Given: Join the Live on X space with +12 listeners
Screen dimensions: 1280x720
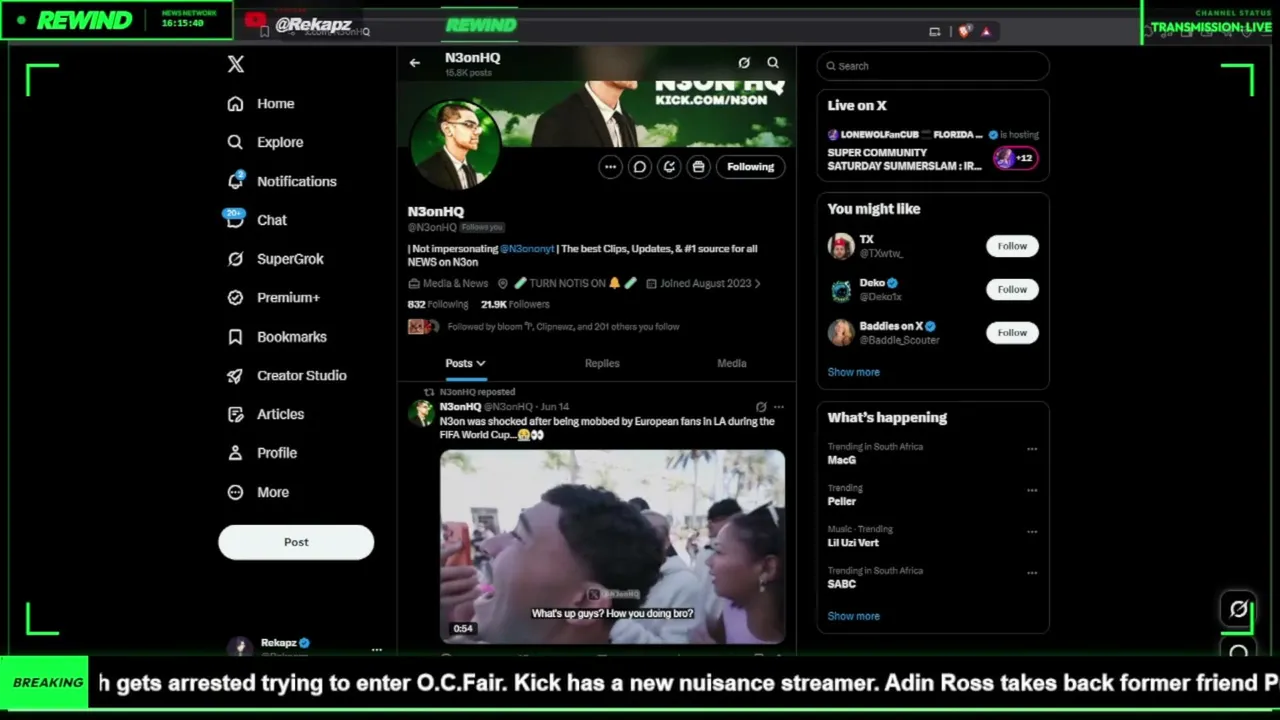Looking at the screenshot, I should point(1015,158).
